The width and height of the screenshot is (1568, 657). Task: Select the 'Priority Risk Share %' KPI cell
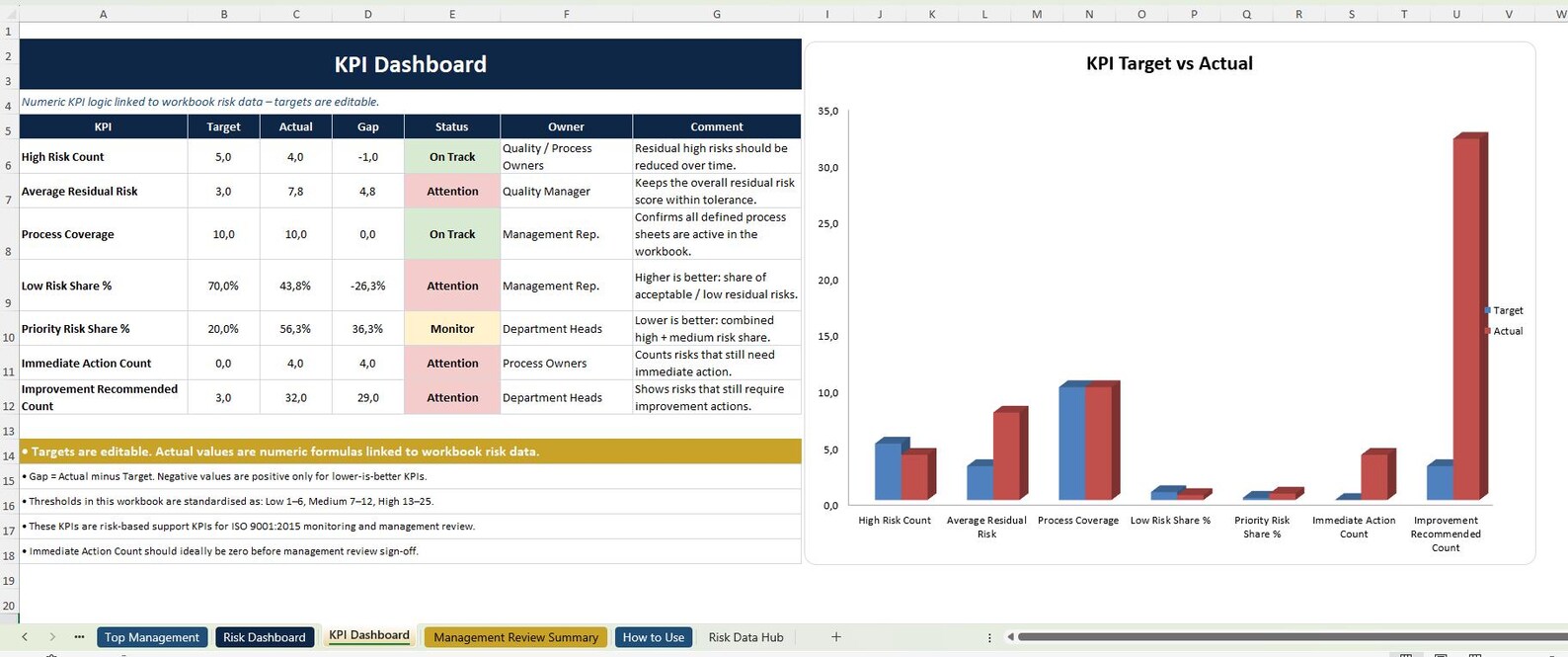[104, 328]
